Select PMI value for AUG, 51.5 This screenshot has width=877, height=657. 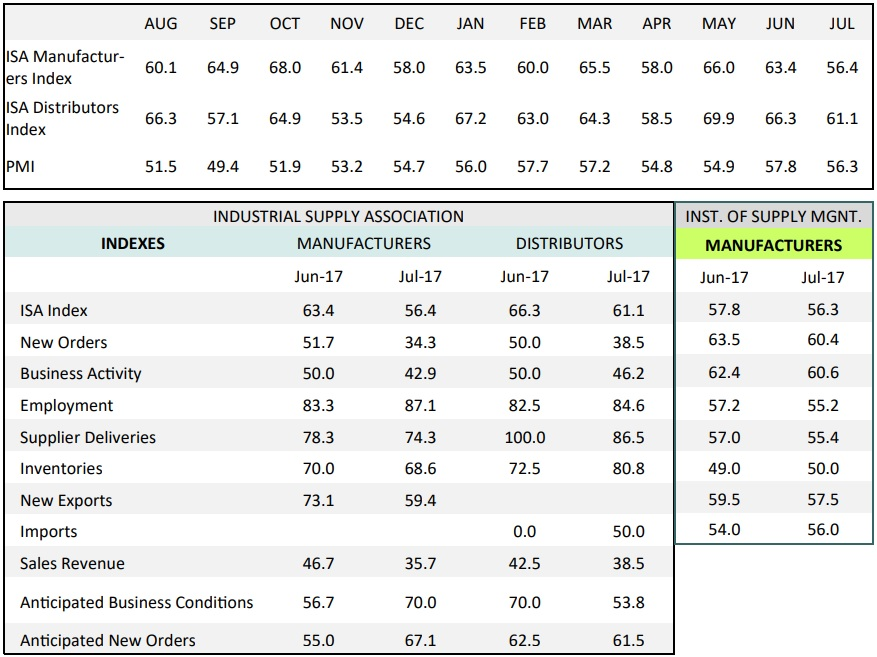161,167
